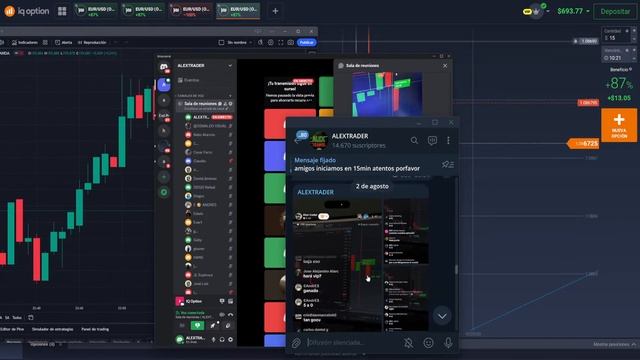This screenshot has height=360, width=640.
Task: Jump to bottom with Telegram down-arrow button
Action: (442, 316)
